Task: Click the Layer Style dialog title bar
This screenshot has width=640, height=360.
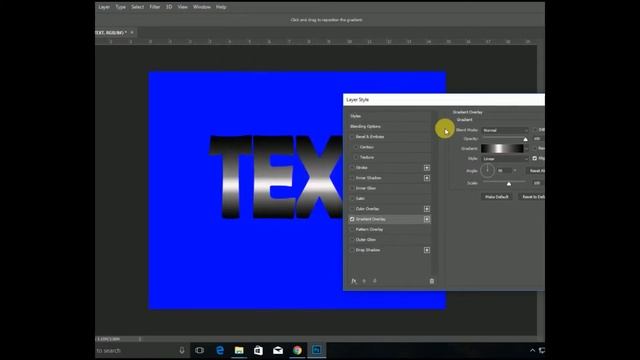Action: point(444,100)
